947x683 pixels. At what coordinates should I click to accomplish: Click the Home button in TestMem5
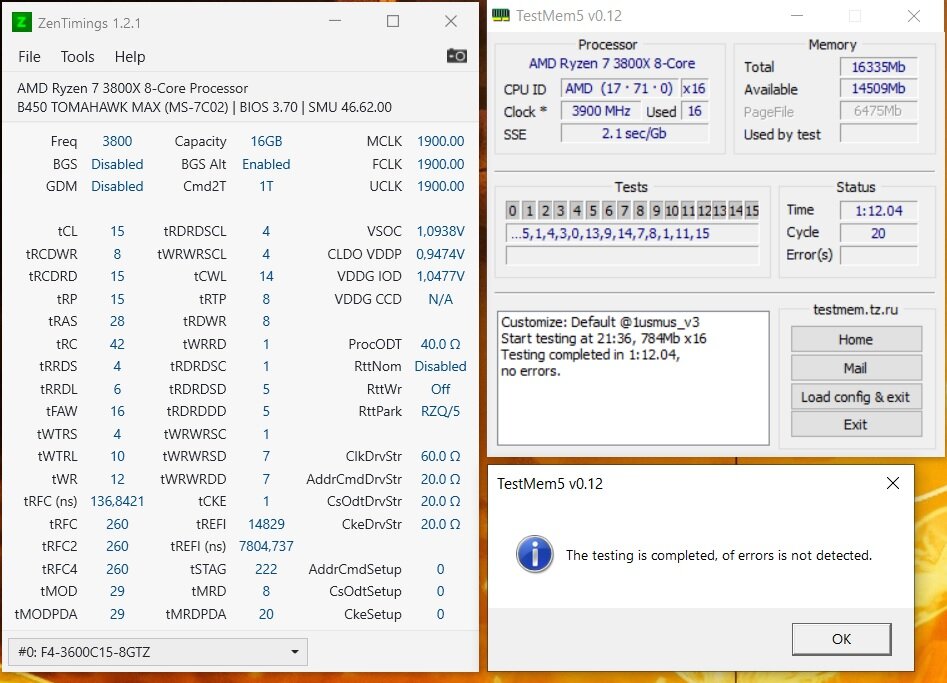(856, 339)
